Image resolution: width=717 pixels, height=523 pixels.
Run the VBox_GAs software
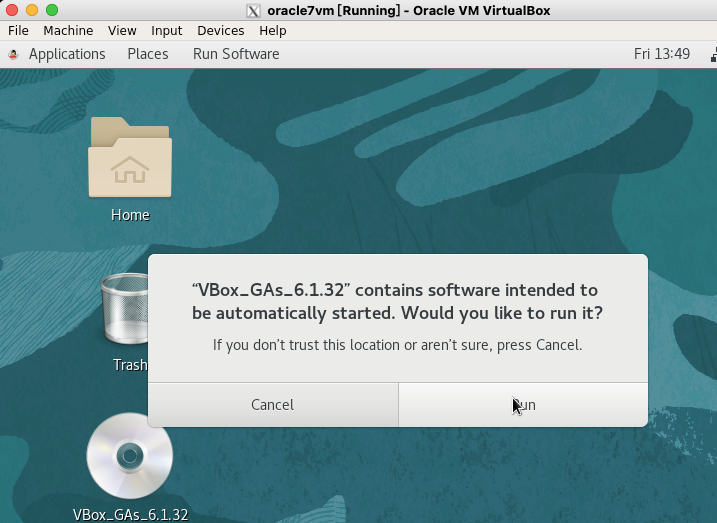[x=523, y=405]
